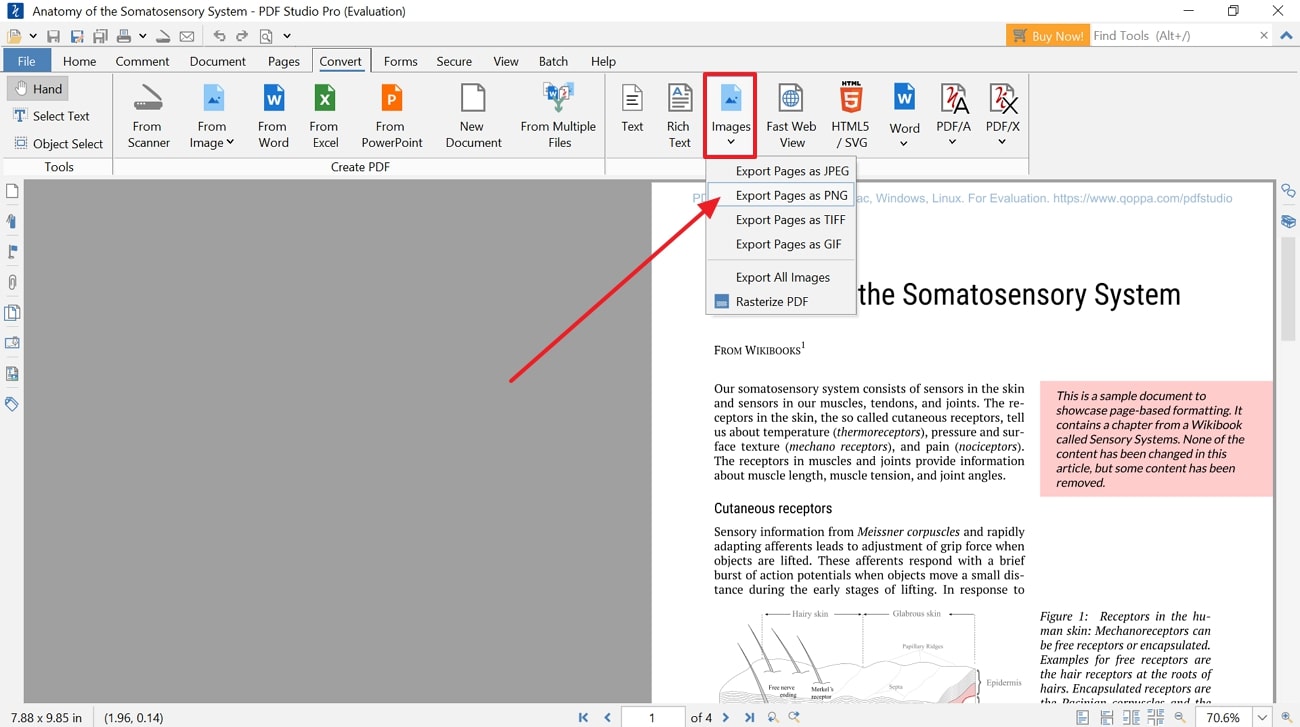Viewport: 1300px width, 727px height.
Task: Switch to the Secure tab
Action: pos(454,61)
